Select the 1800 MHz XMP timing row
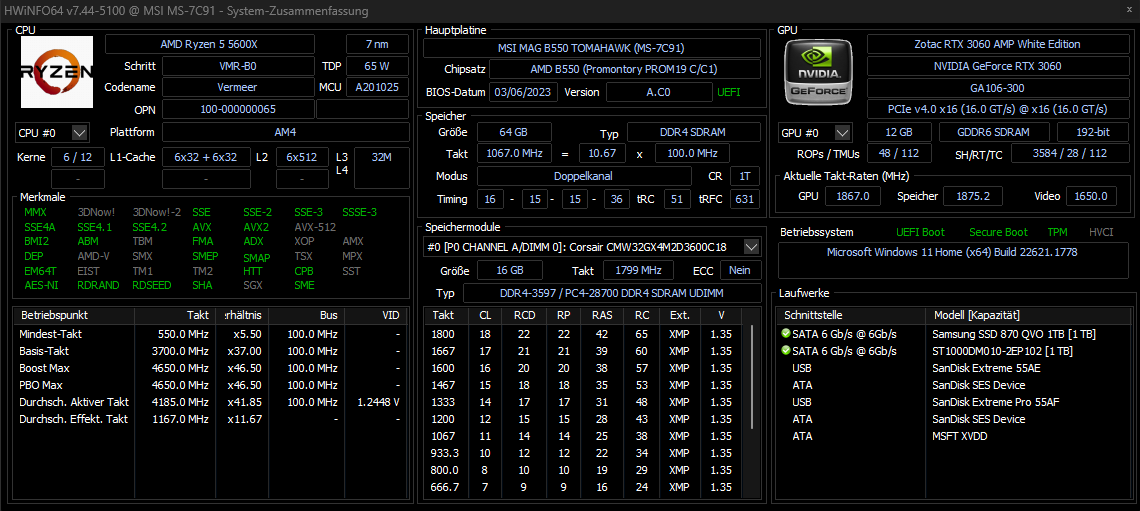The width and height of the screenshot is (1140, 511). 585,334
